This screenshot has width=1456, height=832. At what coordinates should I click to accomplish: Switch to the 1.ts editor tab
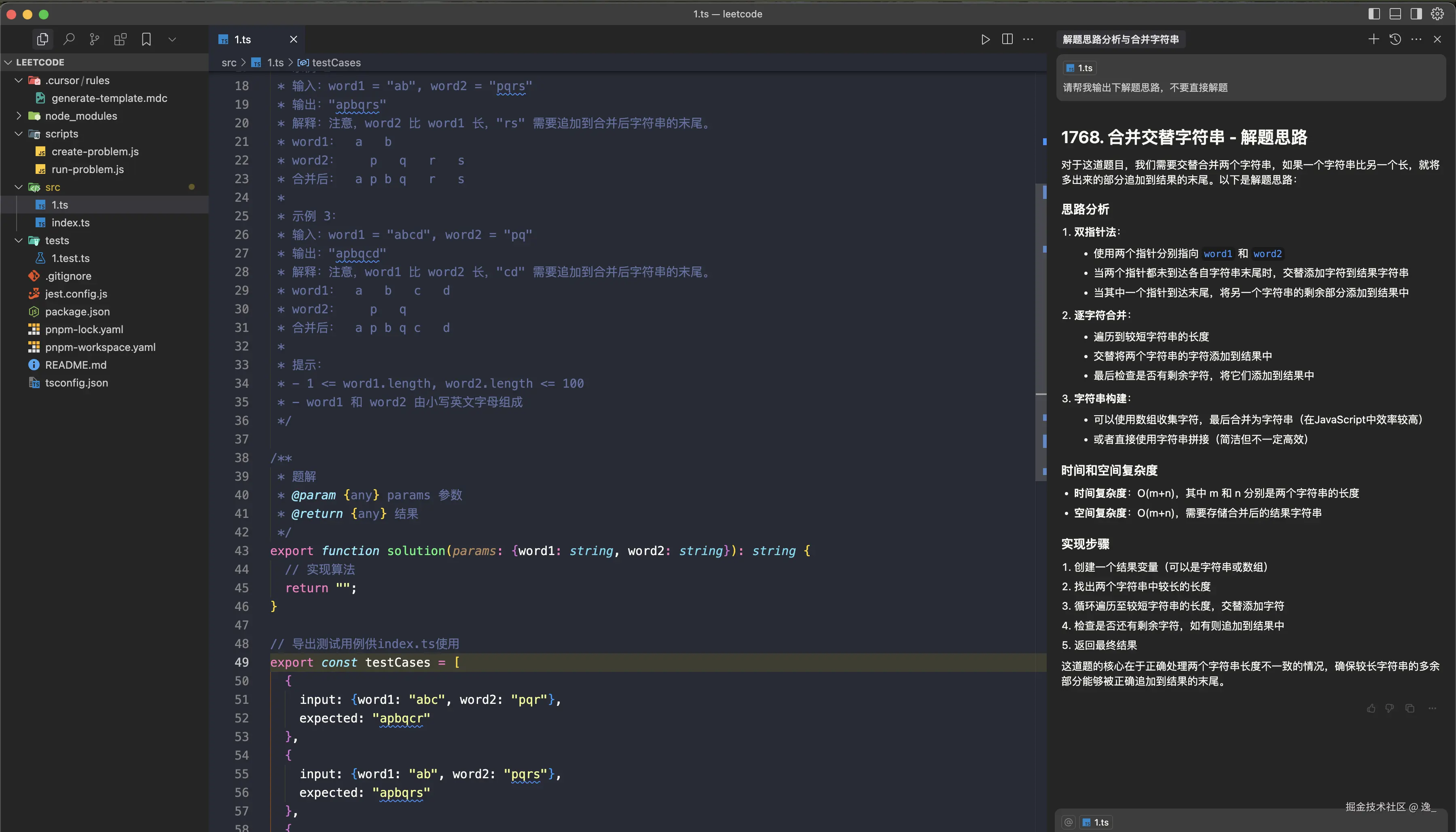tap(243, 40)
